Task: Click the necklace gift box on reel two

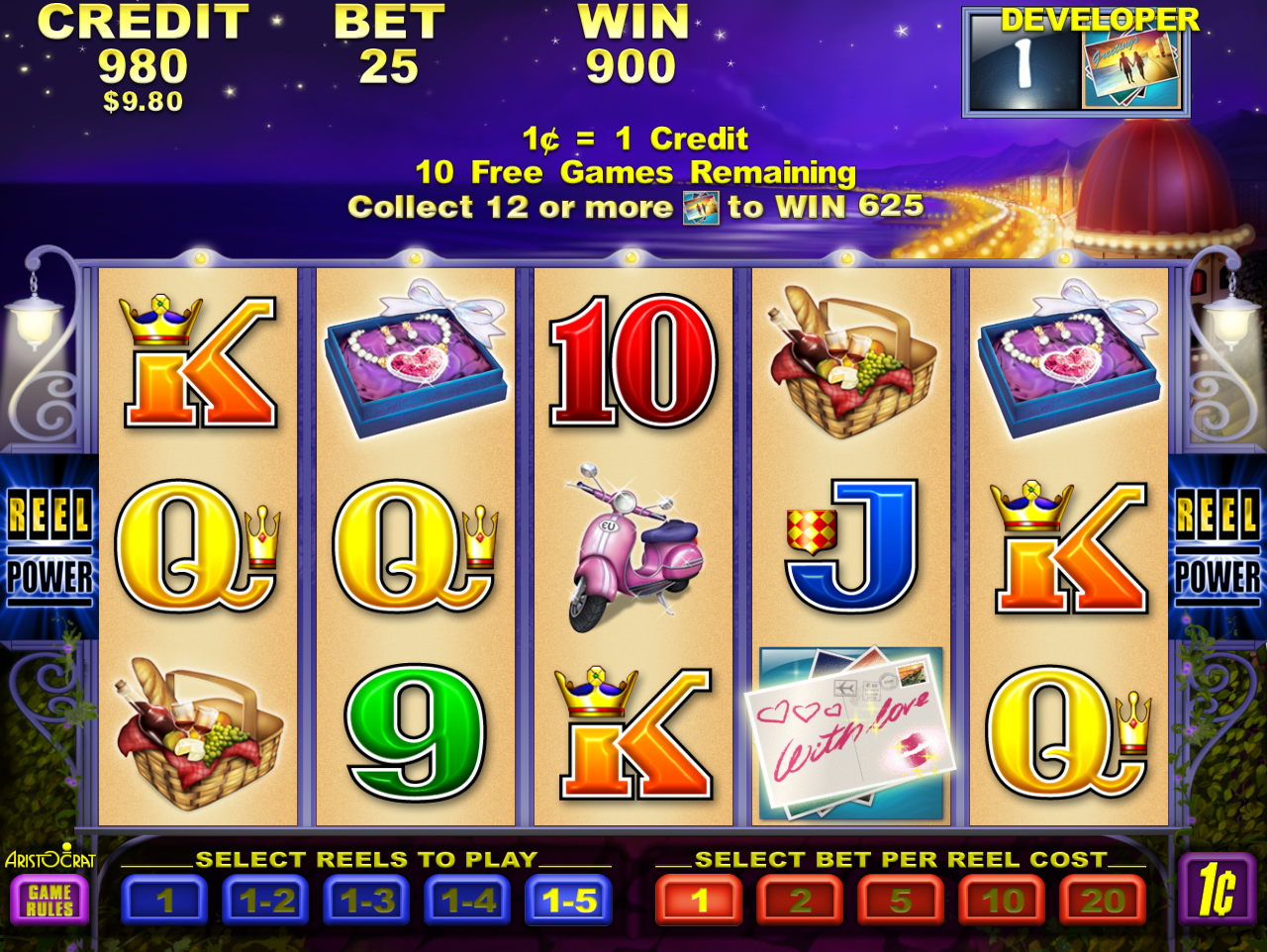Action: pyautogui.click(x=417, y=357)
